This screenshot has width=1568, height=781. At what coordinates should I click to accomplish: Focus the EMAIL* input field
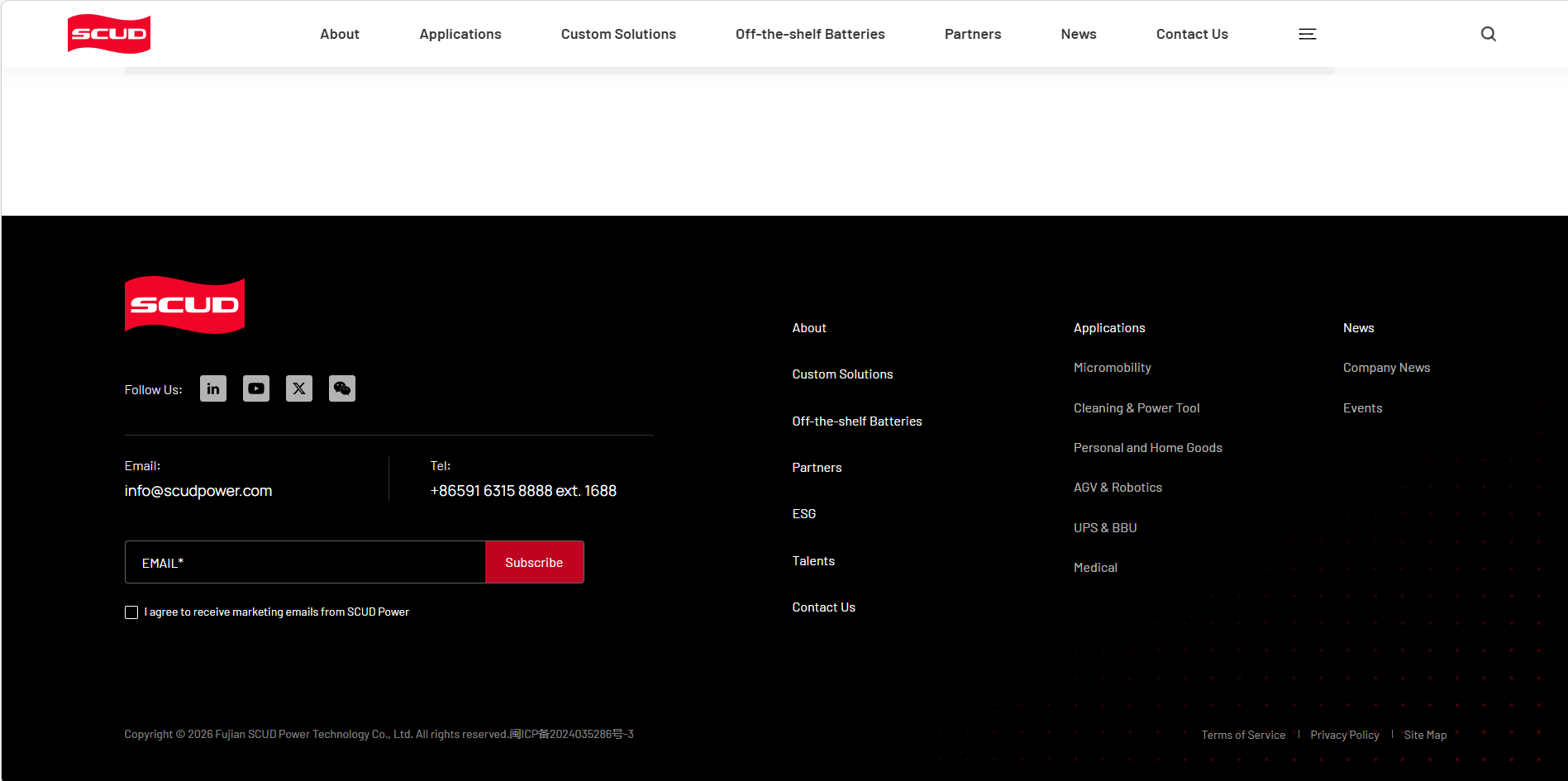coord(305,562)
